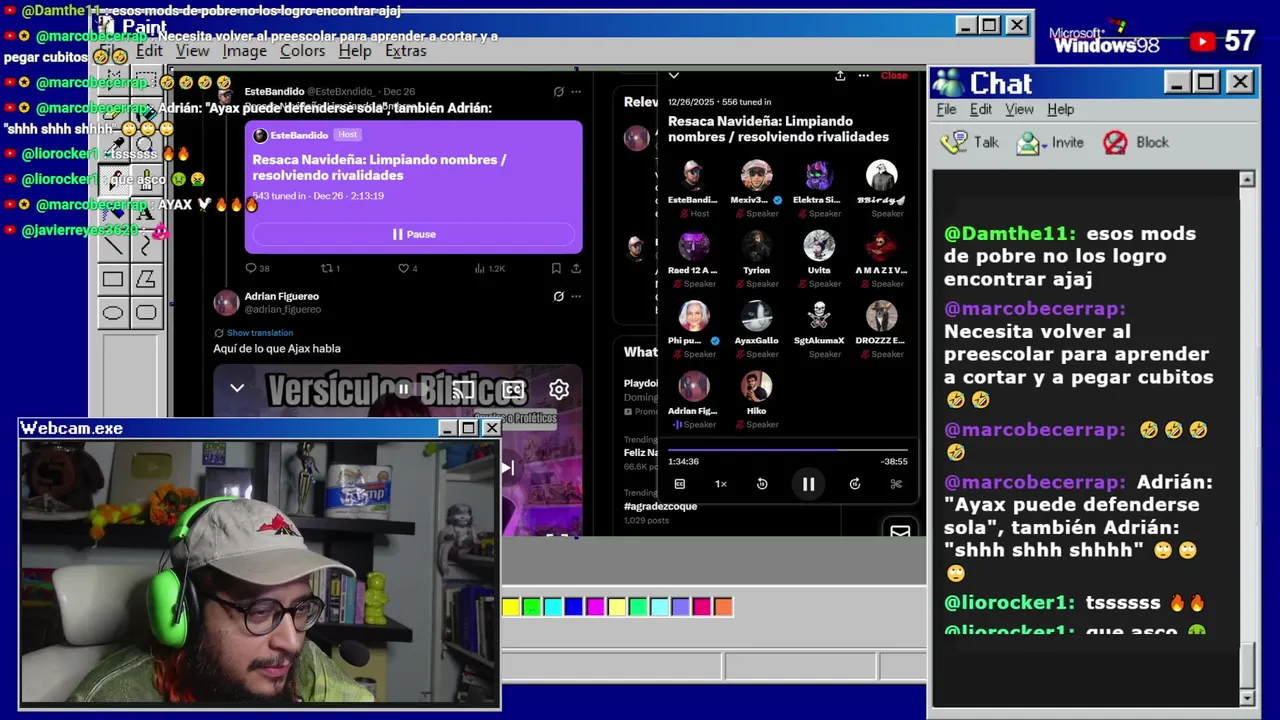1280x720 pixels.
Task: Share the Space via top share icon
Action: [840, 76]
